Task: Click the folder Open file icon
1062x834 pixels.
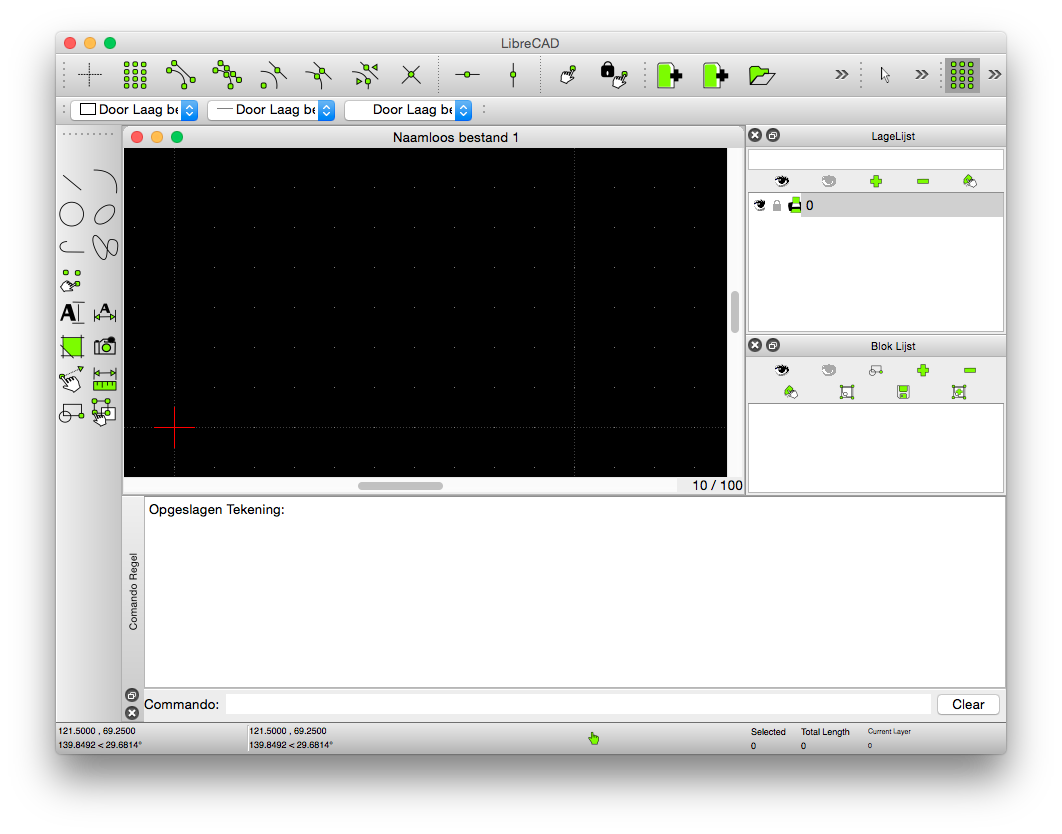Action: 761,75
